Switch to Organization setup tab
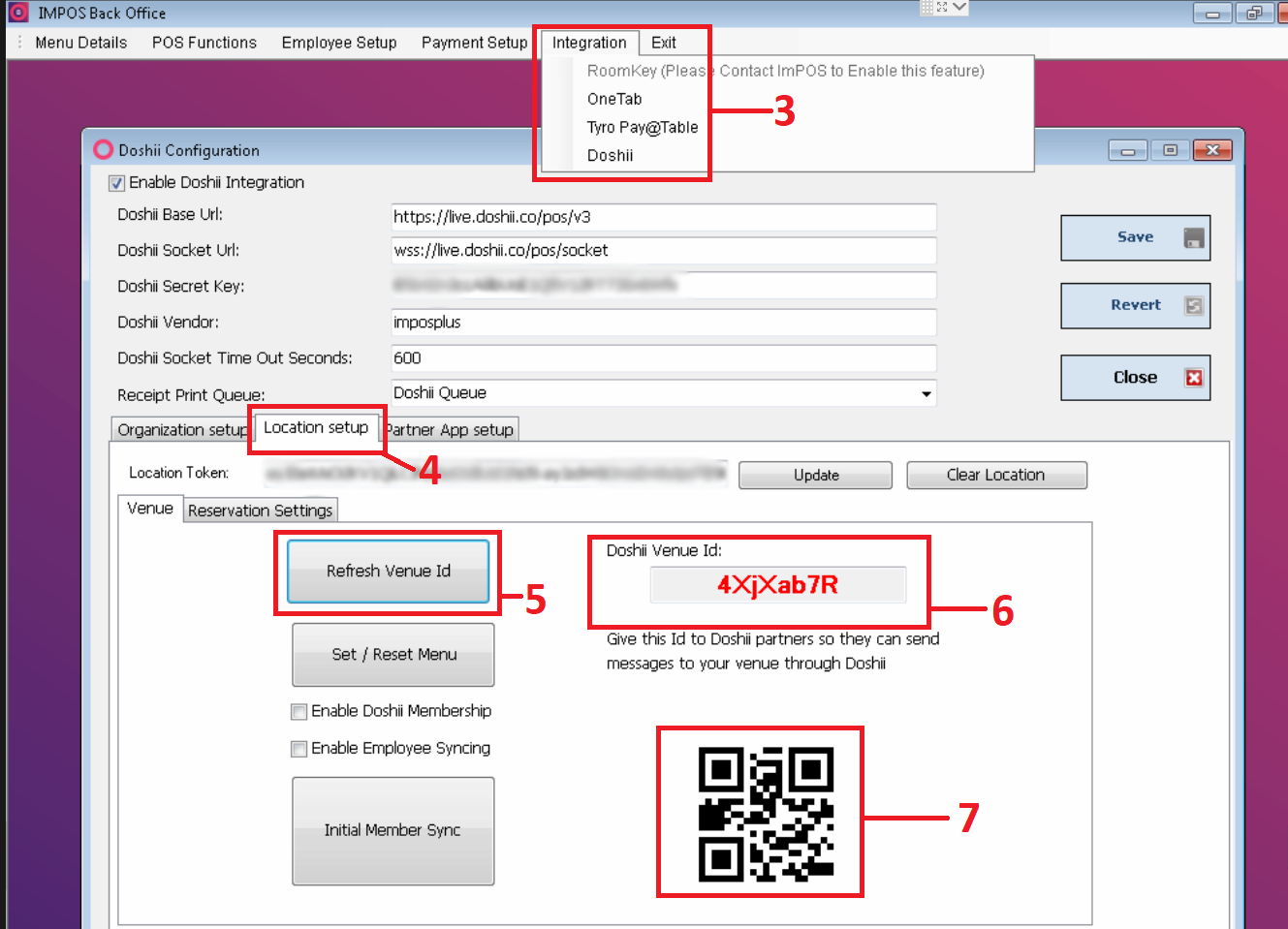The height and width of the screenshot is (929, 1288). [182, 430]
